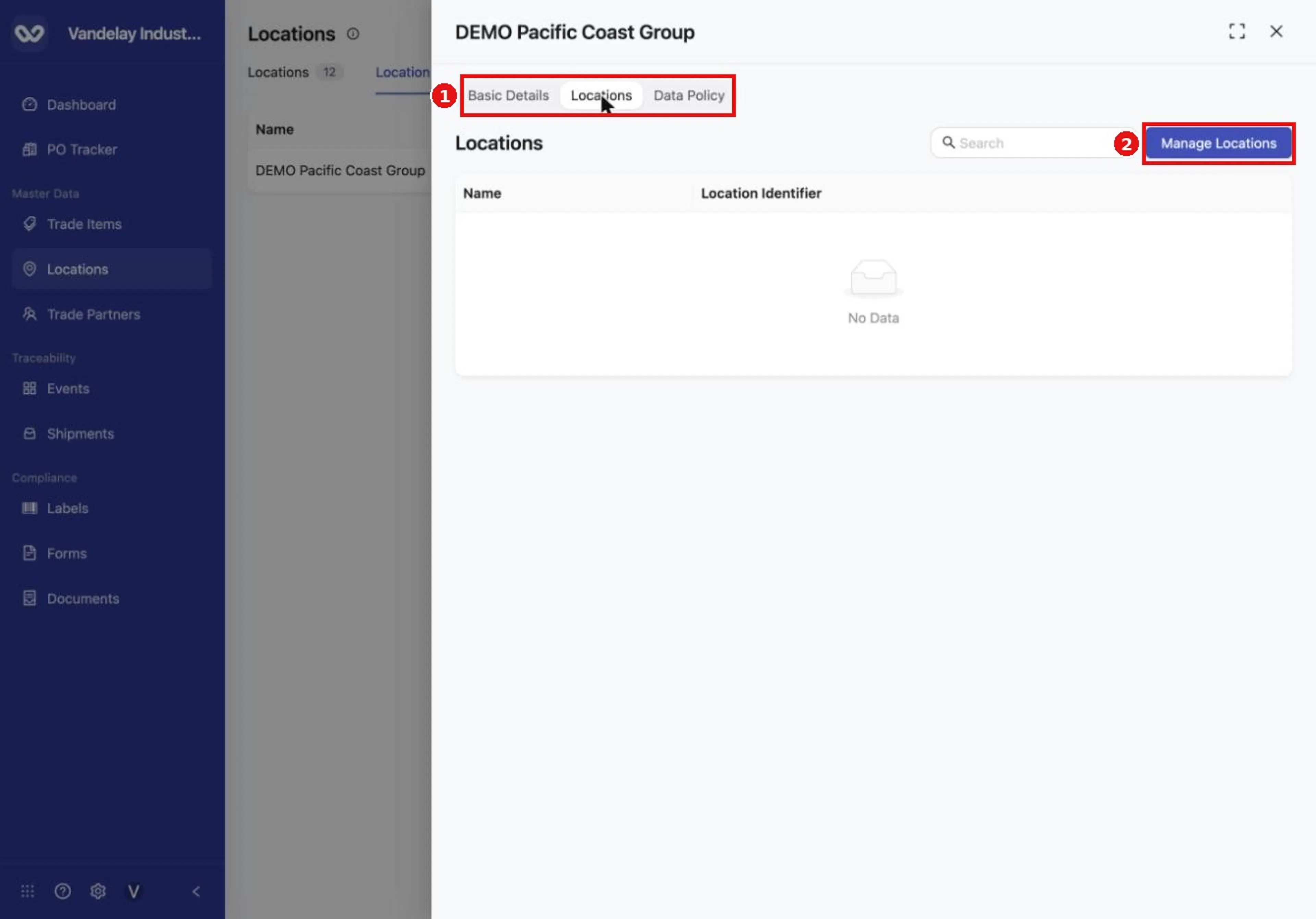The width and height of the screenshot is (1316, 919).
Task: Open the Forms page
Action: click(x=112, y=553)
